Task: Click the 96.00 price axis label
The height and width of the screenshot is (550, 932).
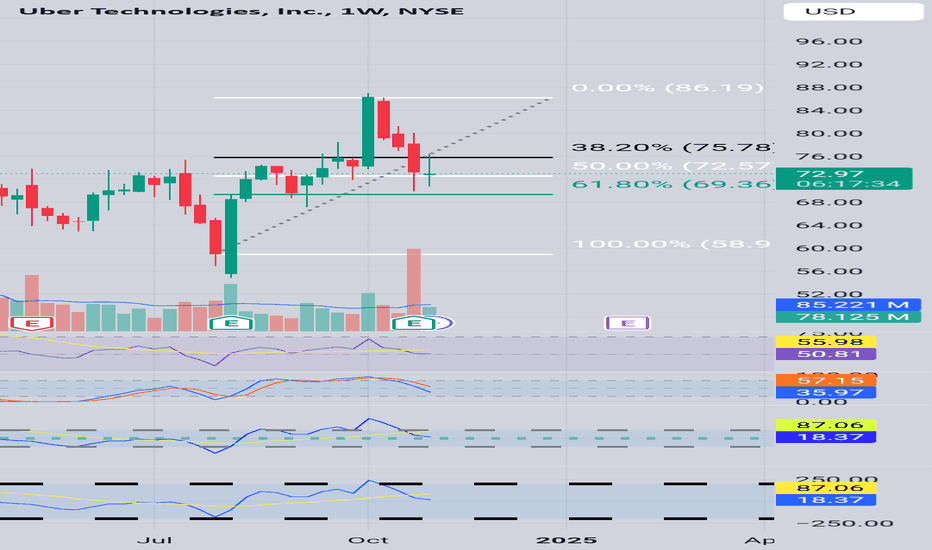Action: [x=830, y=41]
